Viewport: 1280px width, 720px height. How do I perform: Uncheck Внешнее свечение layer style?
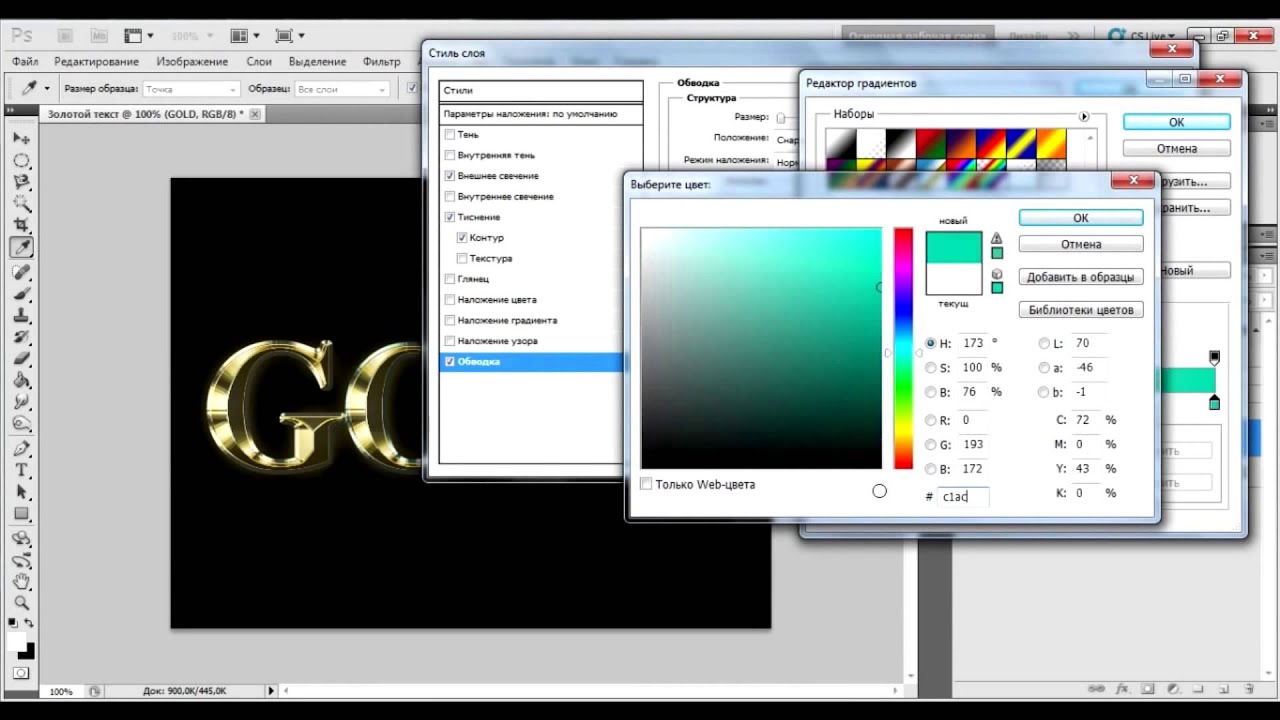click(x=450, y=176)
